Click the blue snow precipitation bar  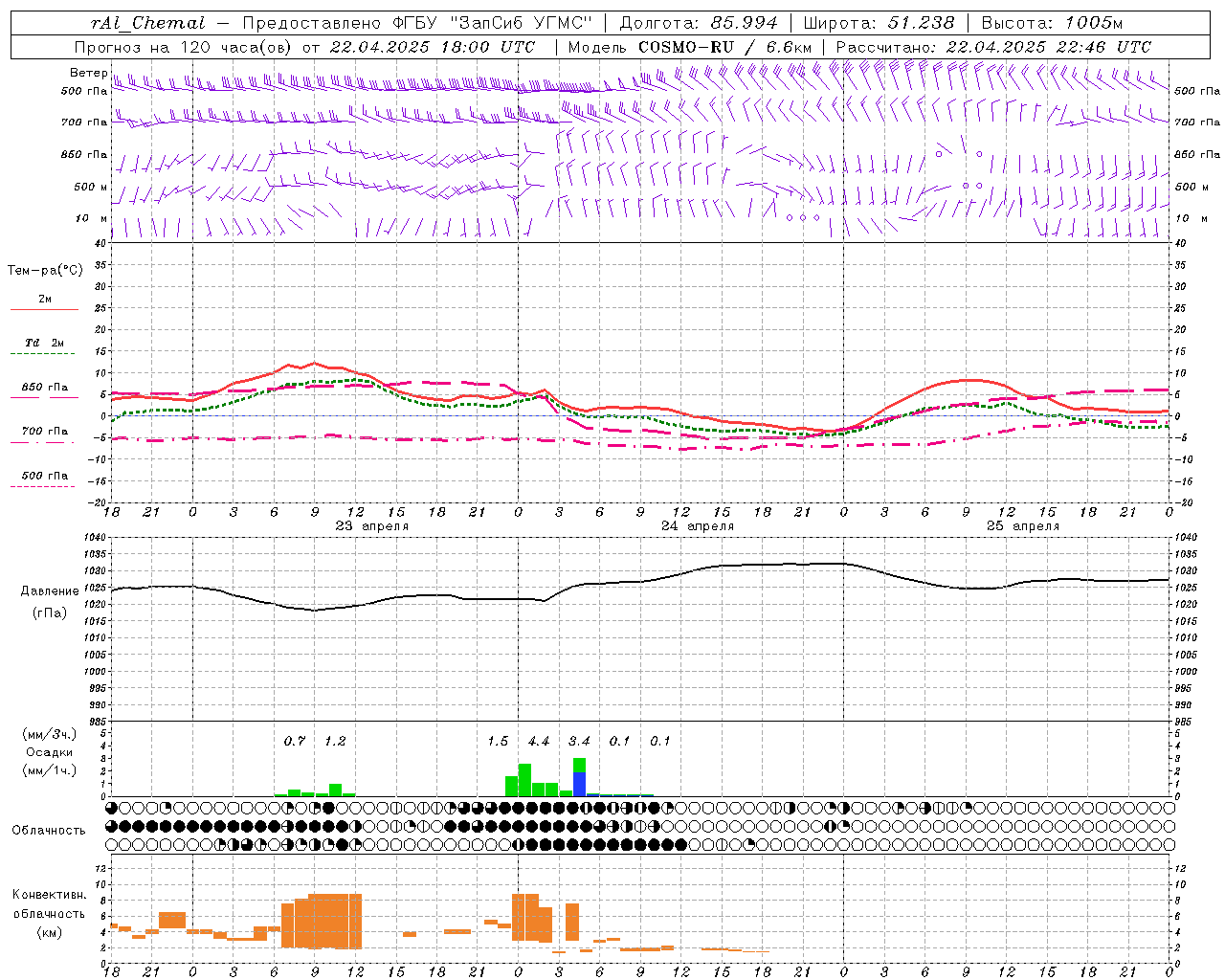click(579, 784)
